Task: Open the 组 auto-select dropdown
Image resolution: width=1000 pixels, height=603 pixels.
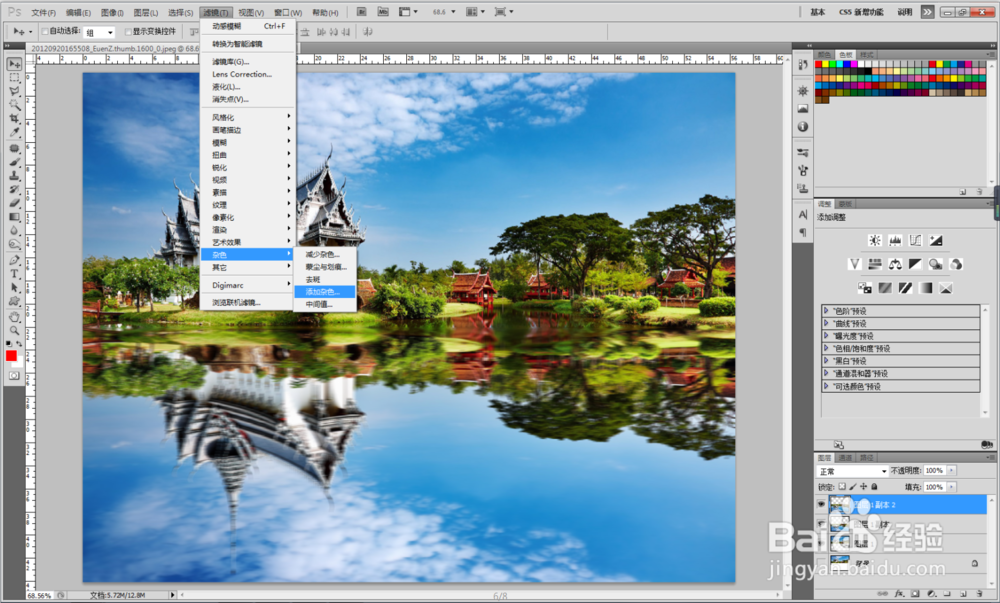Action: [99, 32]
